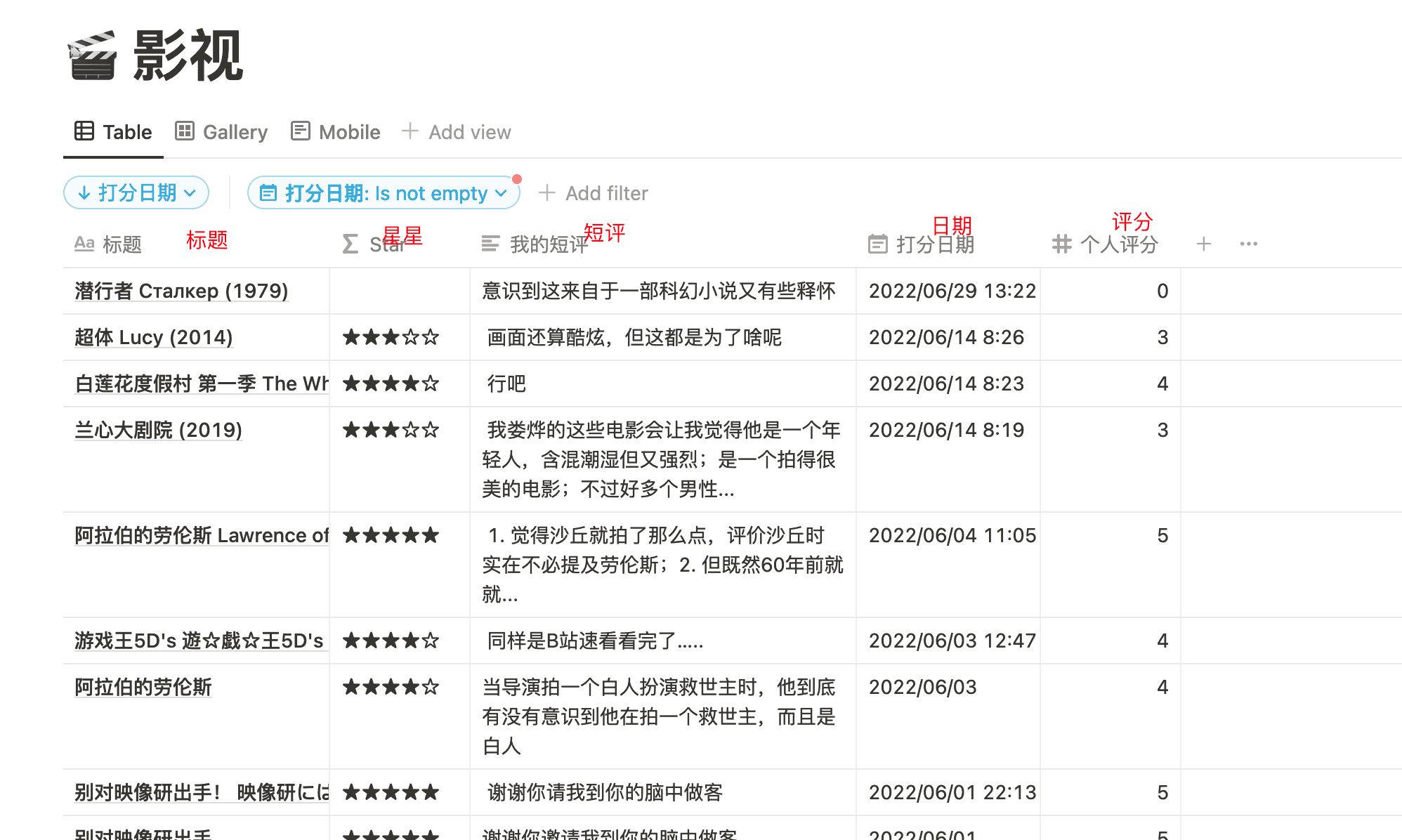
Task: Open the 打分日期 sort dropdown
Action: (136, 192)
